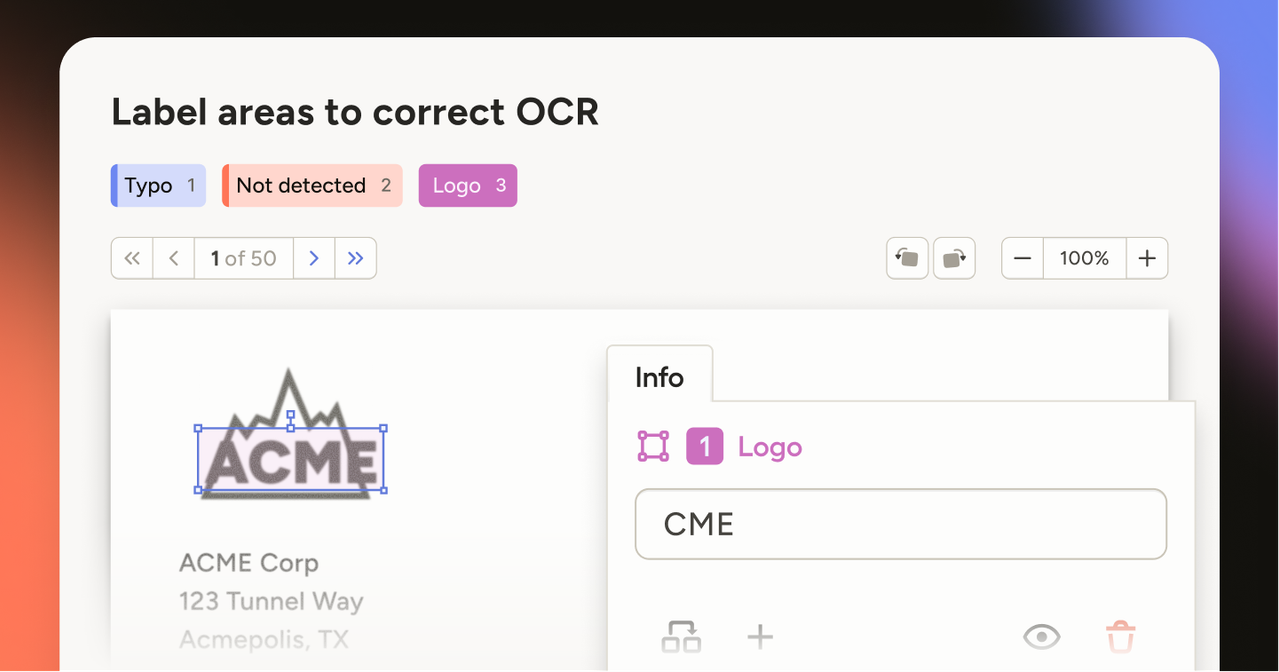Click the numbered 1 Logo badge
1279x672 pixels.
(x=704, y=446)
